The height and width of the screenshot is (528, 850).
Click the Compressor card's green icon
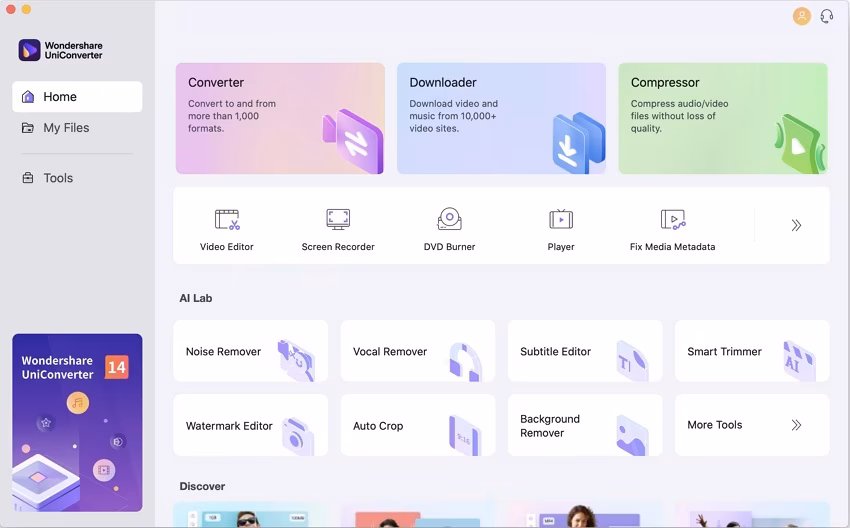pyautogui.click(x=800, y=144)
